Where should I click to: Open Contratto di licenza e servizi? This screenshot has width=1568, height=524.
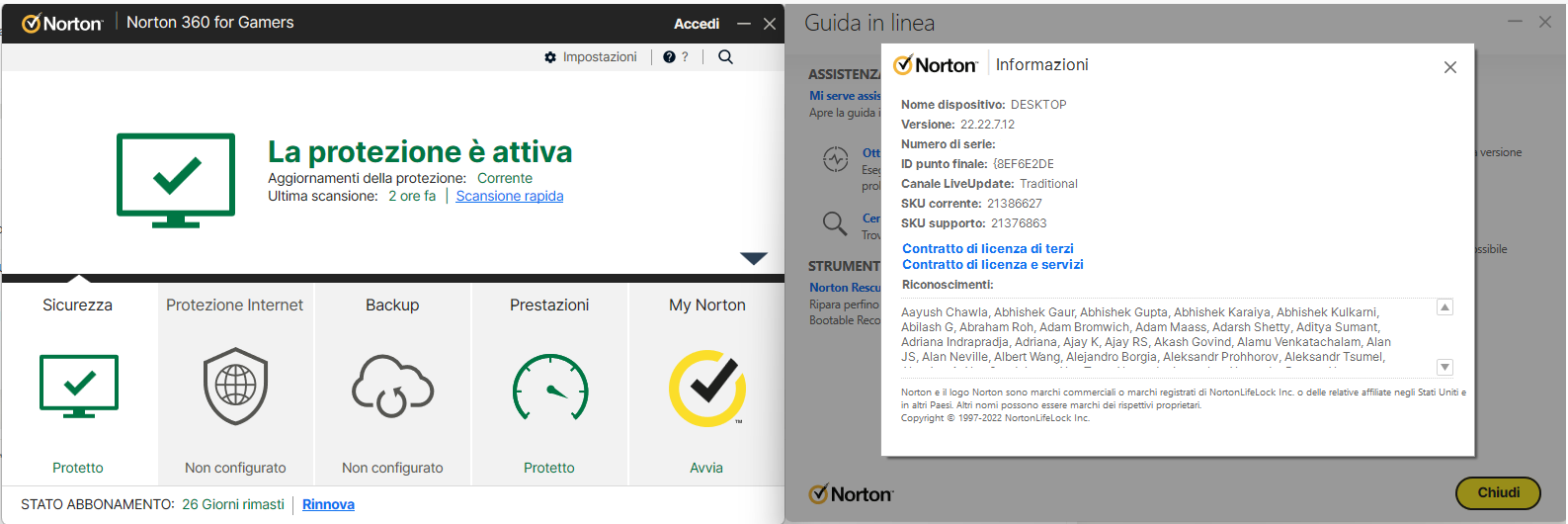click(993, 264)
